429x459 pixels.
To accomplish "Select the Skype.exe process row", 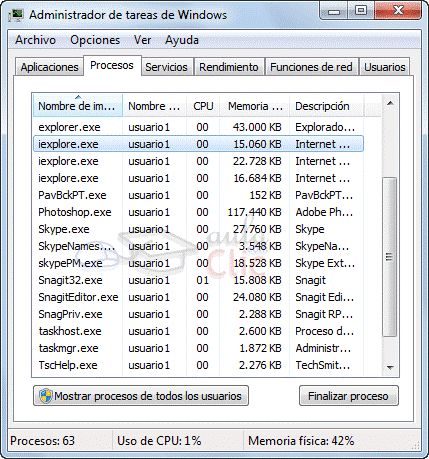I will [x=198, y=229].
